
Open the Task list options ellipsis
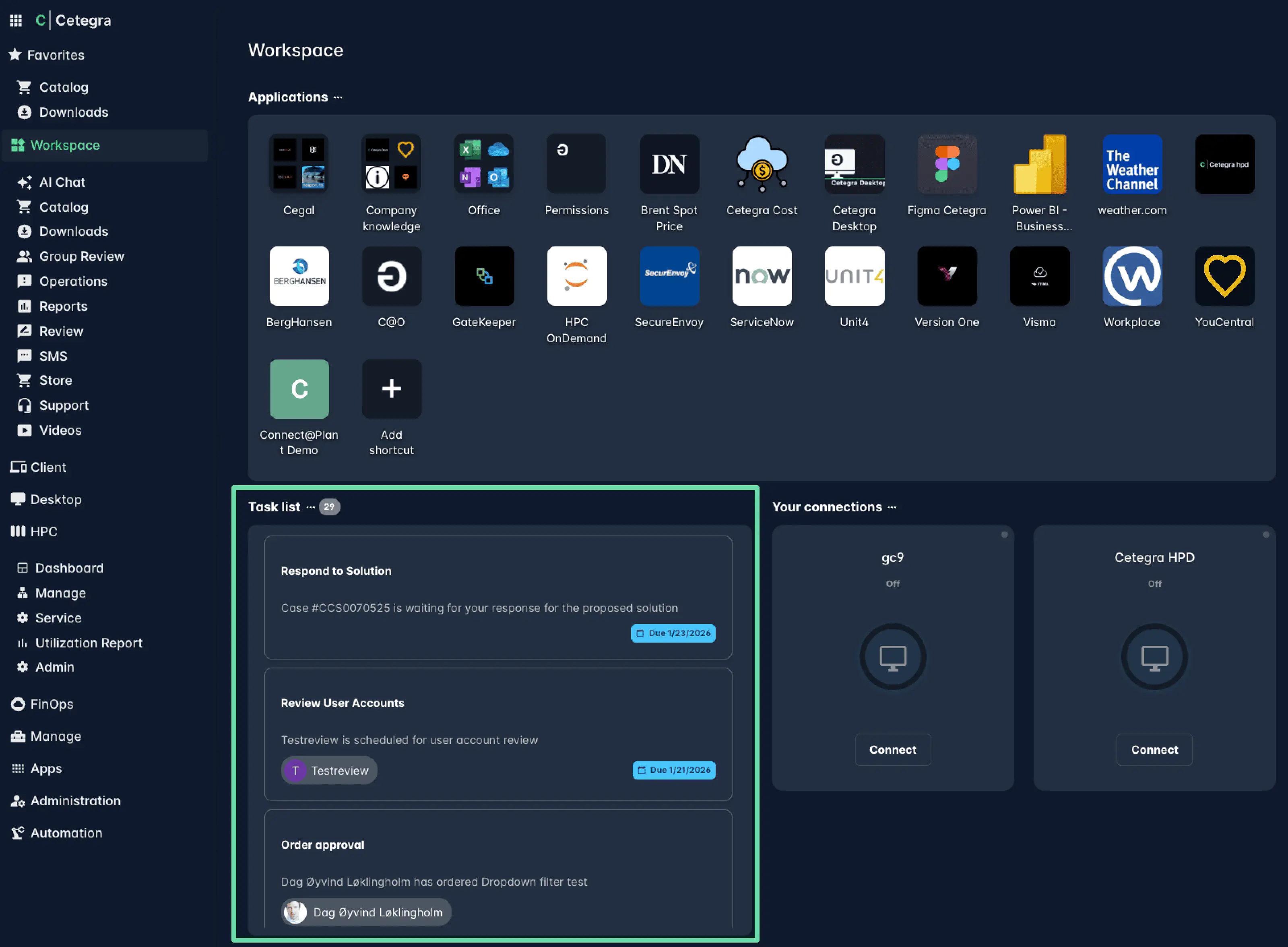pos(311,507)
